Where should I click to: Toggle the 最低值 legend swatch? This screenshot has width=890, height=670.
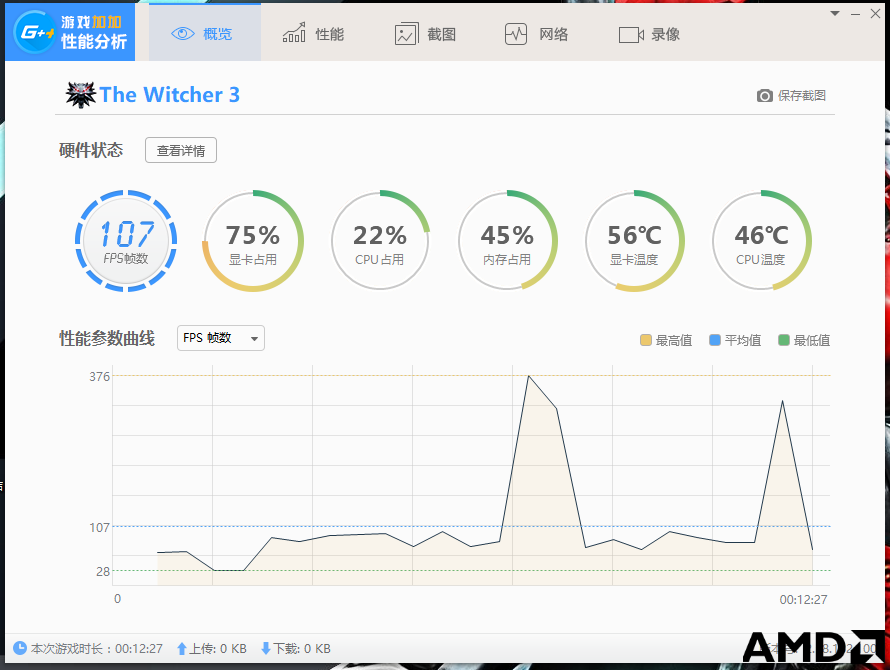pos(784,340)
